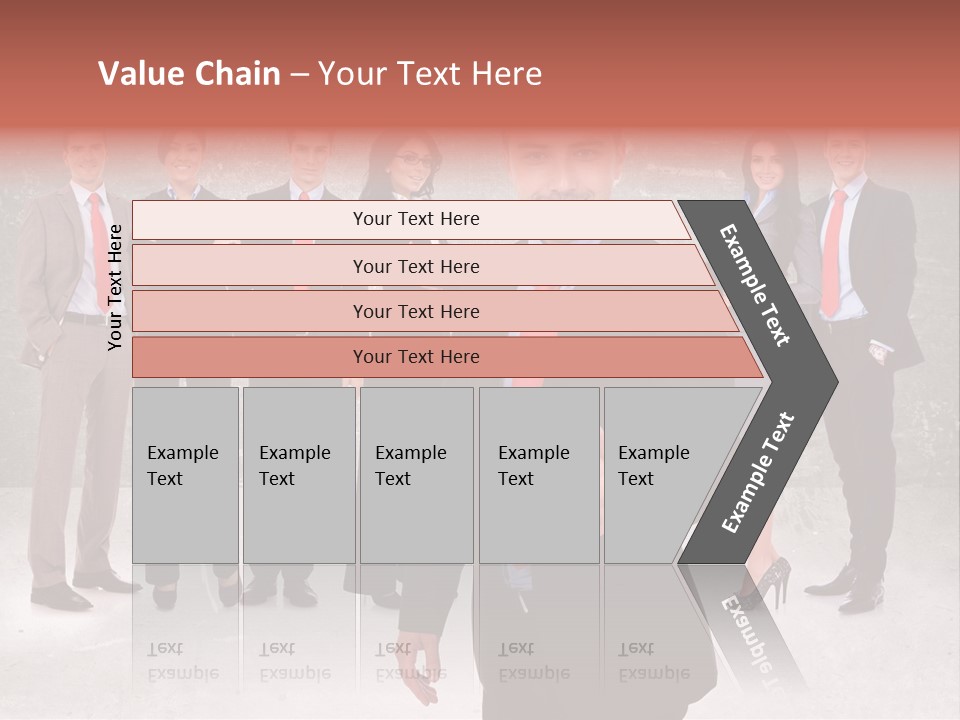Click the lower arrow's Example Text label
This screenshot has height=720, width=960.
pos(758,472)
